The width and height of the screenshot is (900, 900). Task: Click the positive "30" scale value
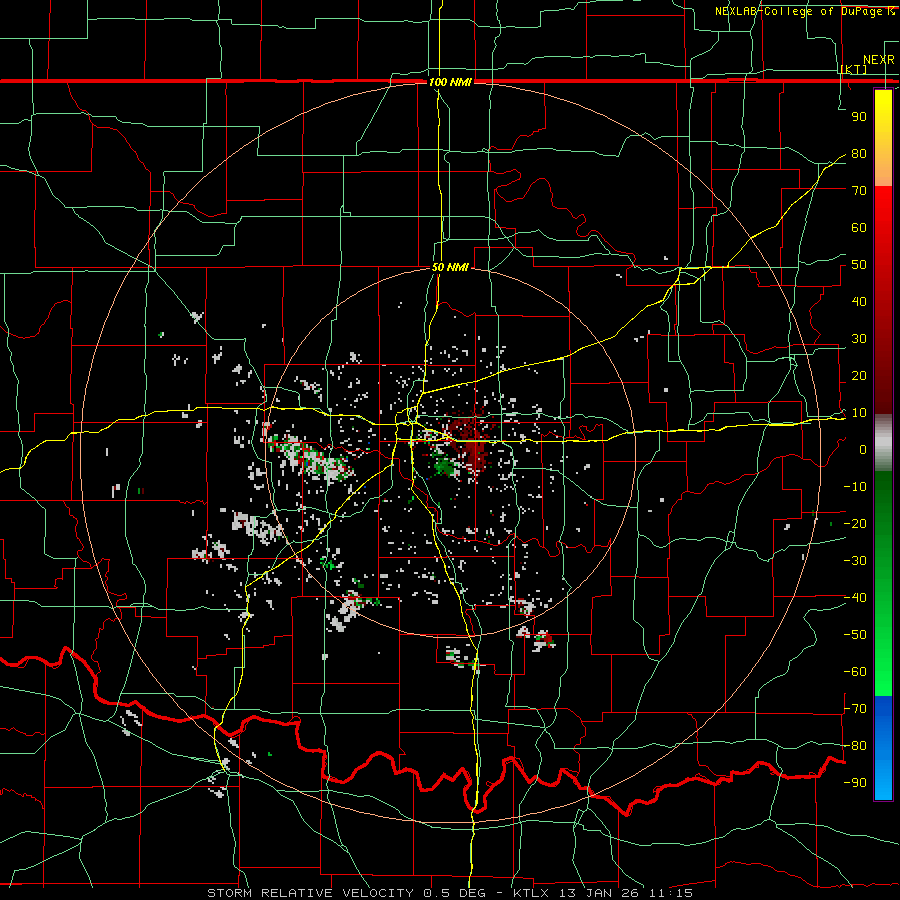point(859,339)
